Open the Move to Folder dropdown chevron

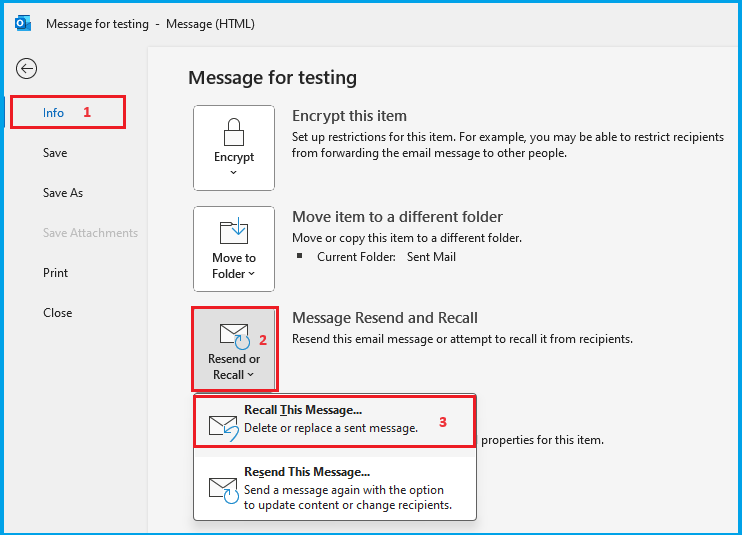(251, 274)
